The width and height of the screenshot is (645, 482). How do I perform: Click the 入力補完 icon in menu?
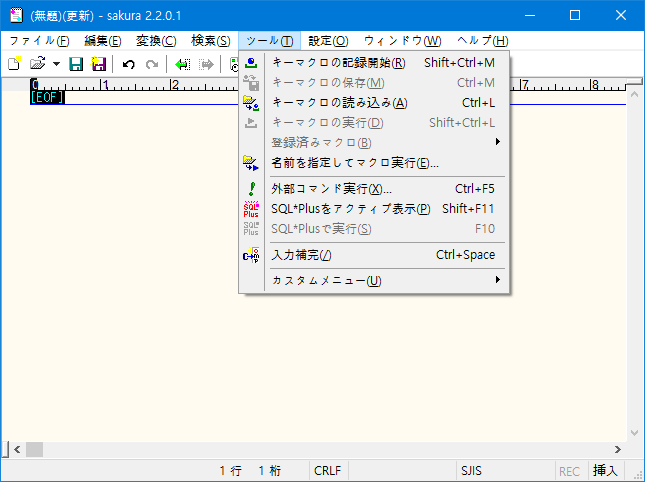pyautogui.click(x=251, y=255)
